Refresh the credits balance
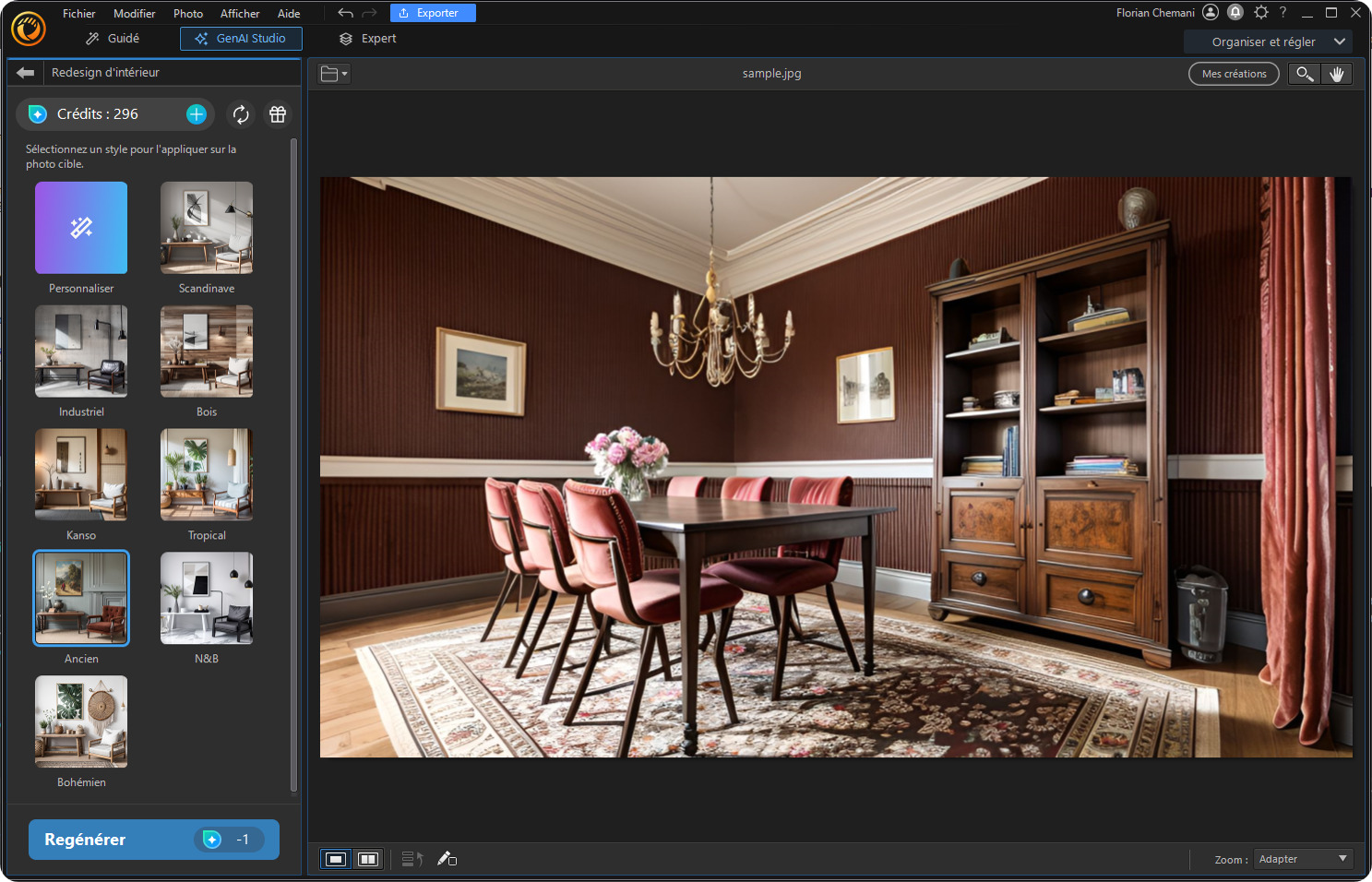This screenshot has width=1372, height=882. [241, 114]
